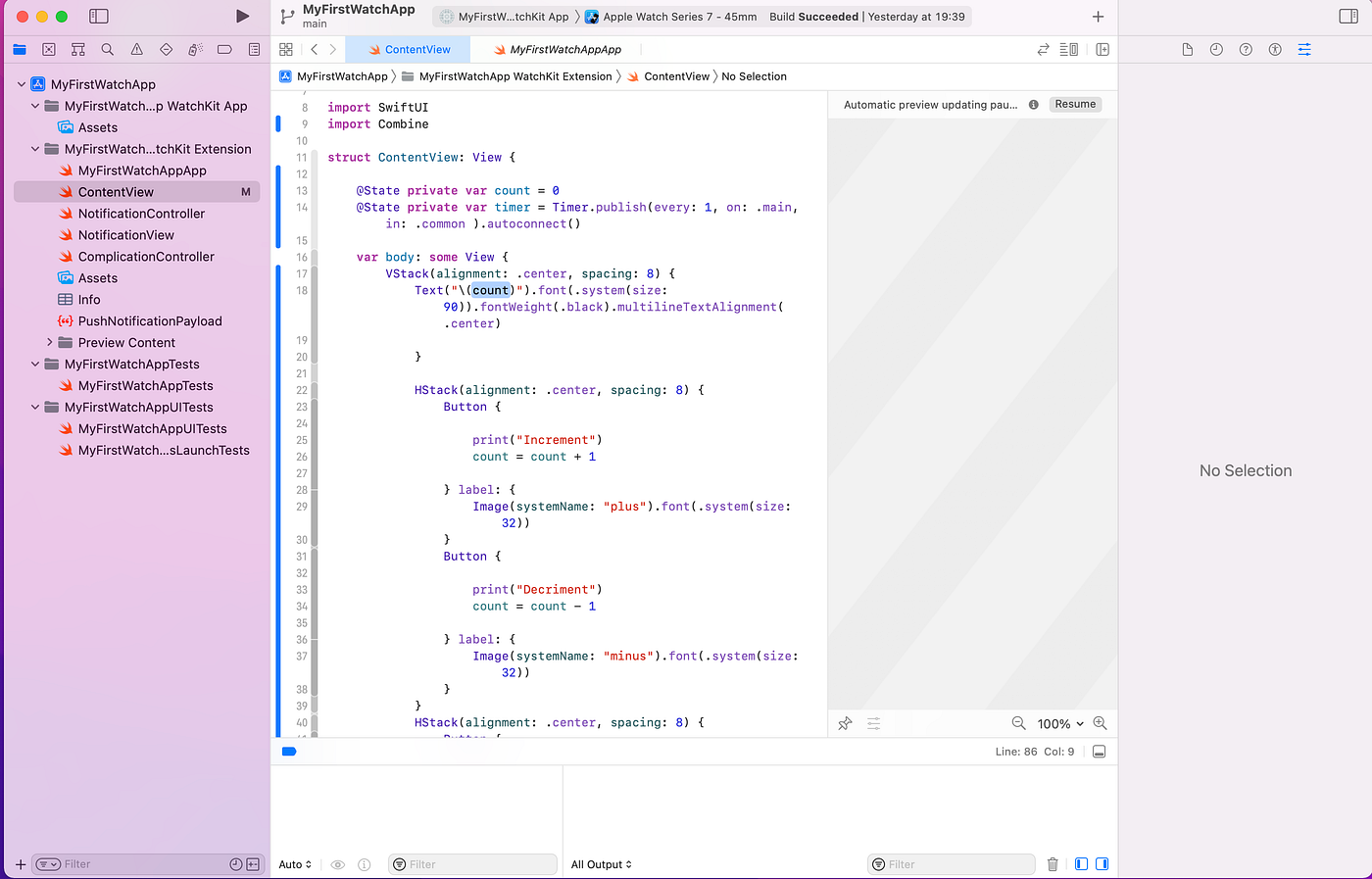The width and height of the screenshot is (1372, 879).
Task: Click MyFirstWatchApp in the jump bar
Action: click(x=334, y=76)
